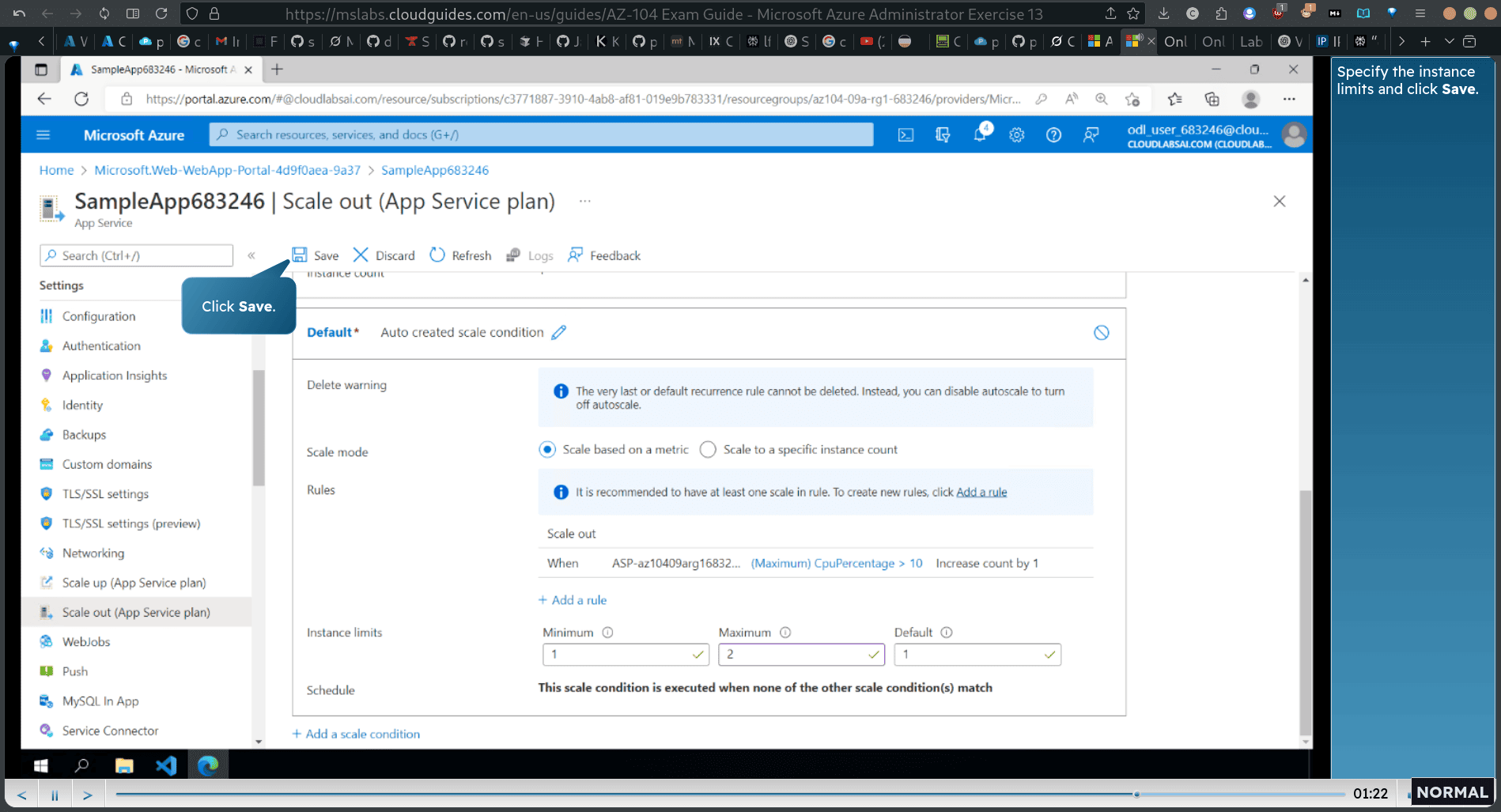Select Scale based on a metric
1501x812 pixels.
click(x=547, y=449)
